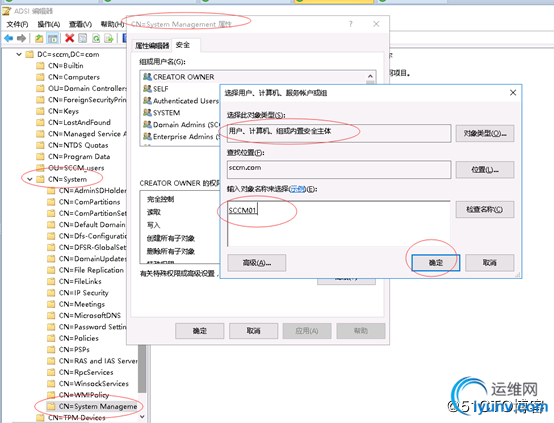Click 取消 in the select users dialog
The image size is (554, 423).
click(489, 263)
